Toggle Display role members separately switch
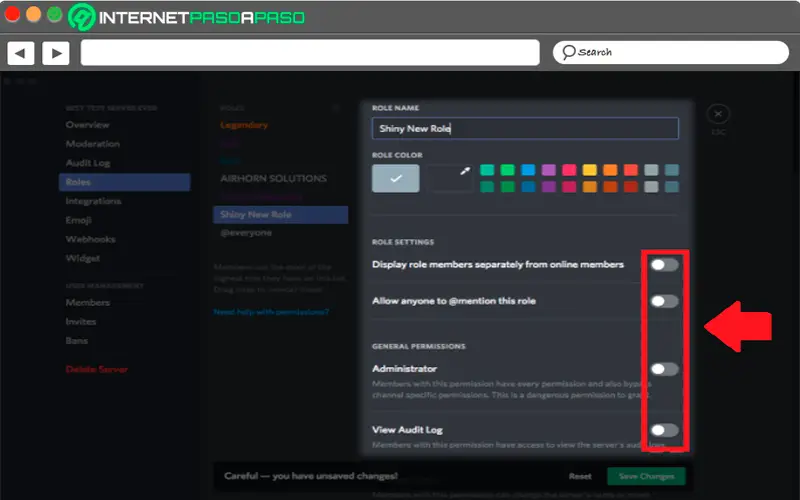800x500 pixels. click(x=664, y=264)
